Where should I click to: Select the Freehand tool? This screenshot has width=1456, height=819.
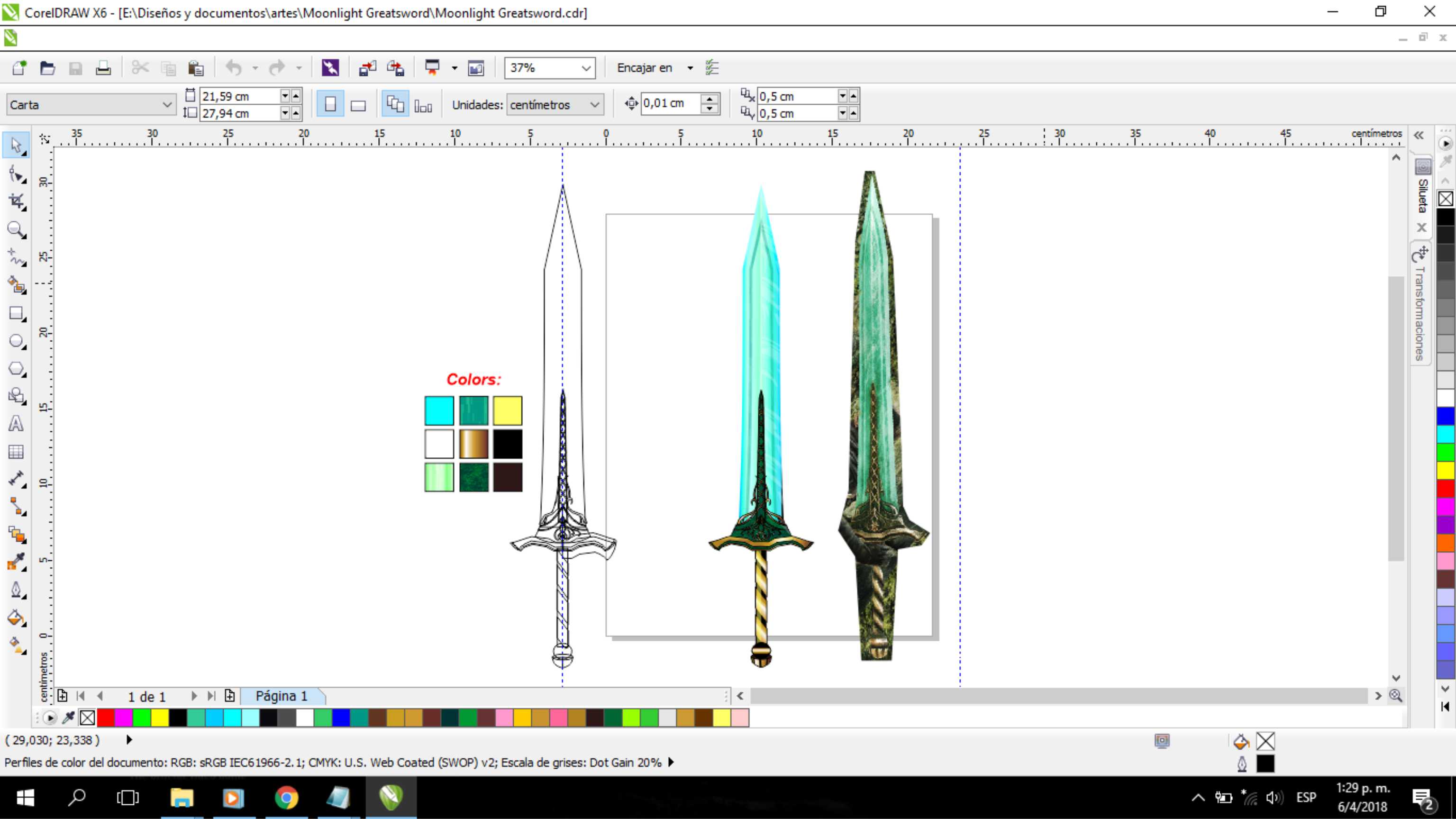(x=17, y=257)
